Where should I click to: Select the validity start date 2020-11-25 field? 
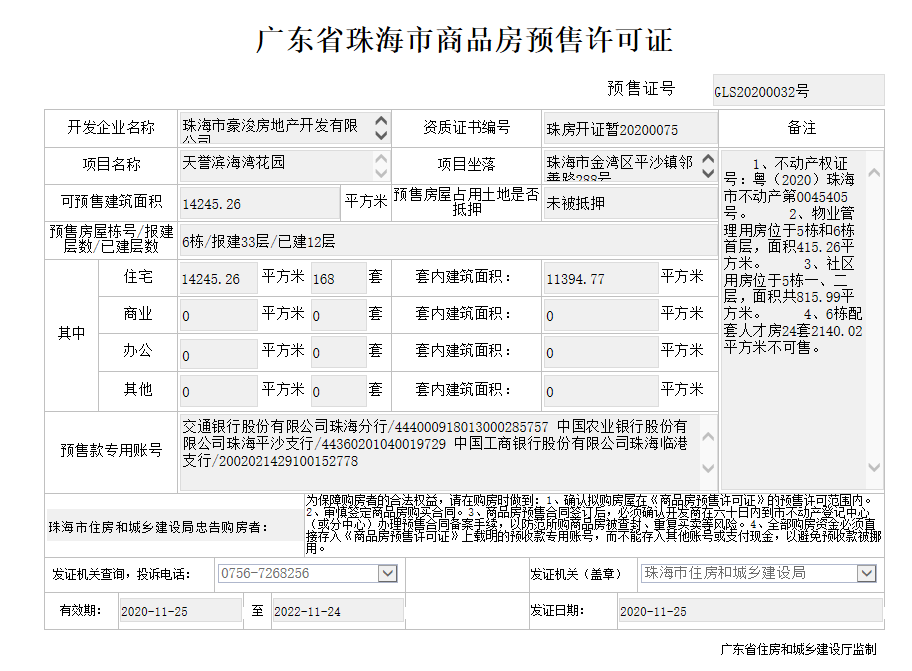pos(178,611)
